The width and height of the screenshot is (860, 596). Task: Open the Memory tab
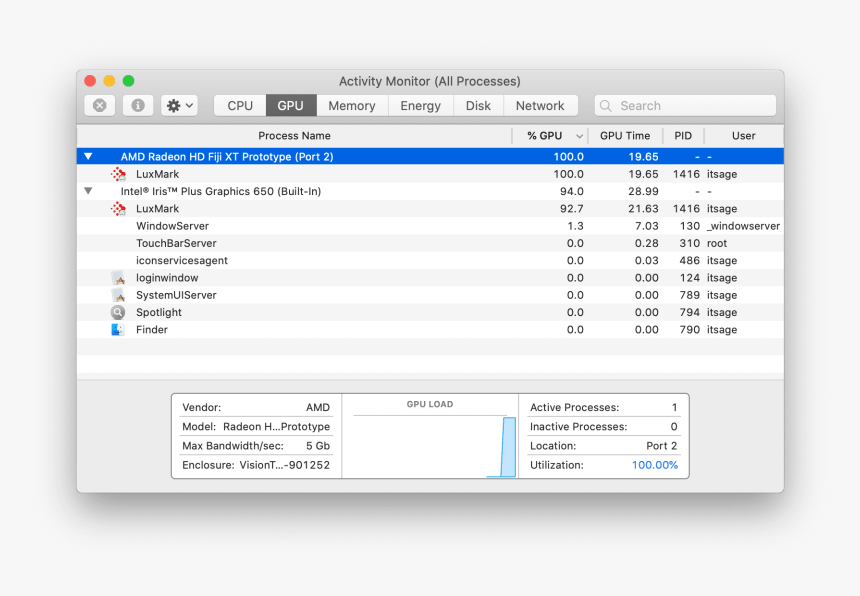point(352,105)
